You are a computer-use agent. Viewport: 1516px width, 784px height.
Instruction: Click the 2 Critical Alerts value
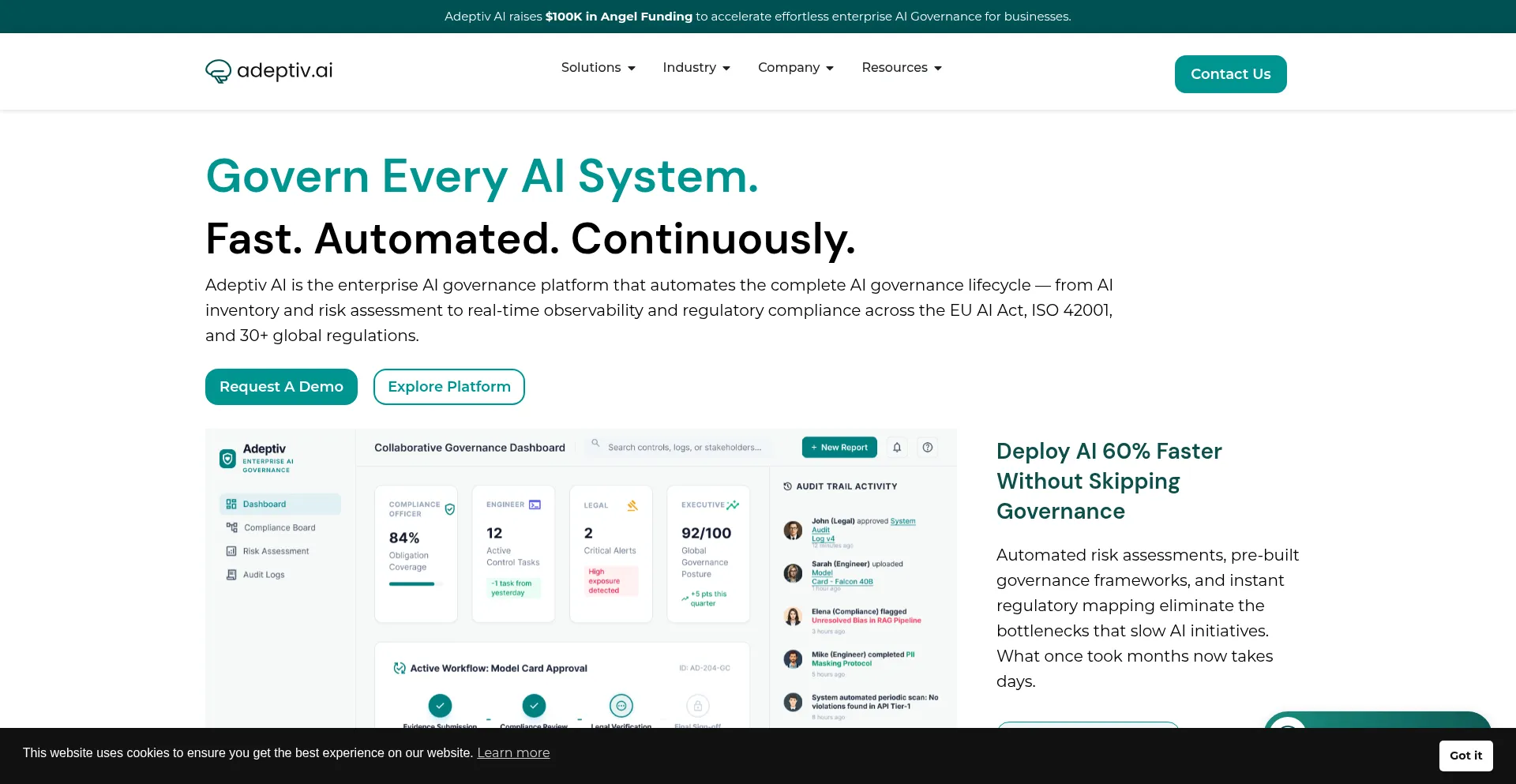pos(588,533)
